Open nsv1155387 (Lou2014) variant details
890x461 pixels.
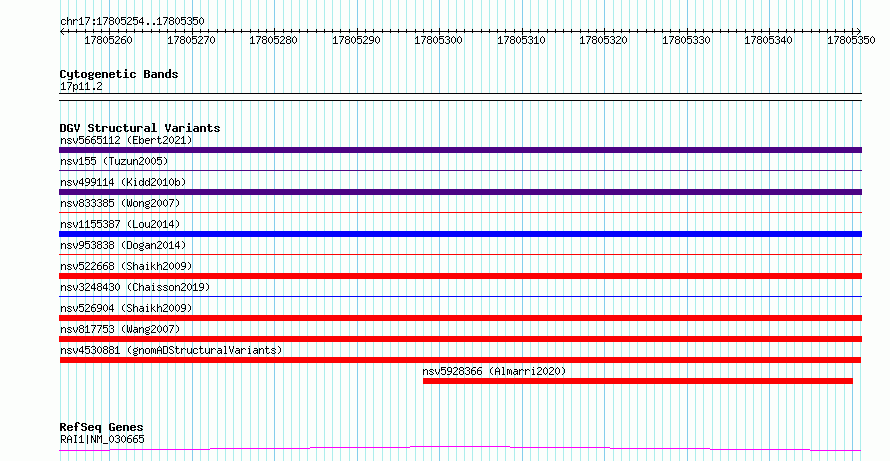click(x=120, y=224)
